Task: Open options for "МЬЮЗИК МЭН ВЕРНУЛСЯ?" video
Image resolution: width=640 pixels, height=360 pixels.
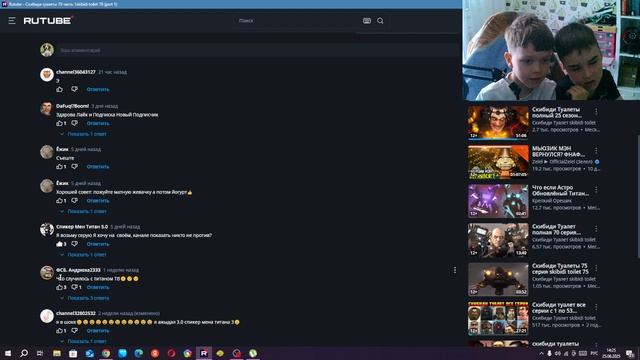Action: (596, 151)
